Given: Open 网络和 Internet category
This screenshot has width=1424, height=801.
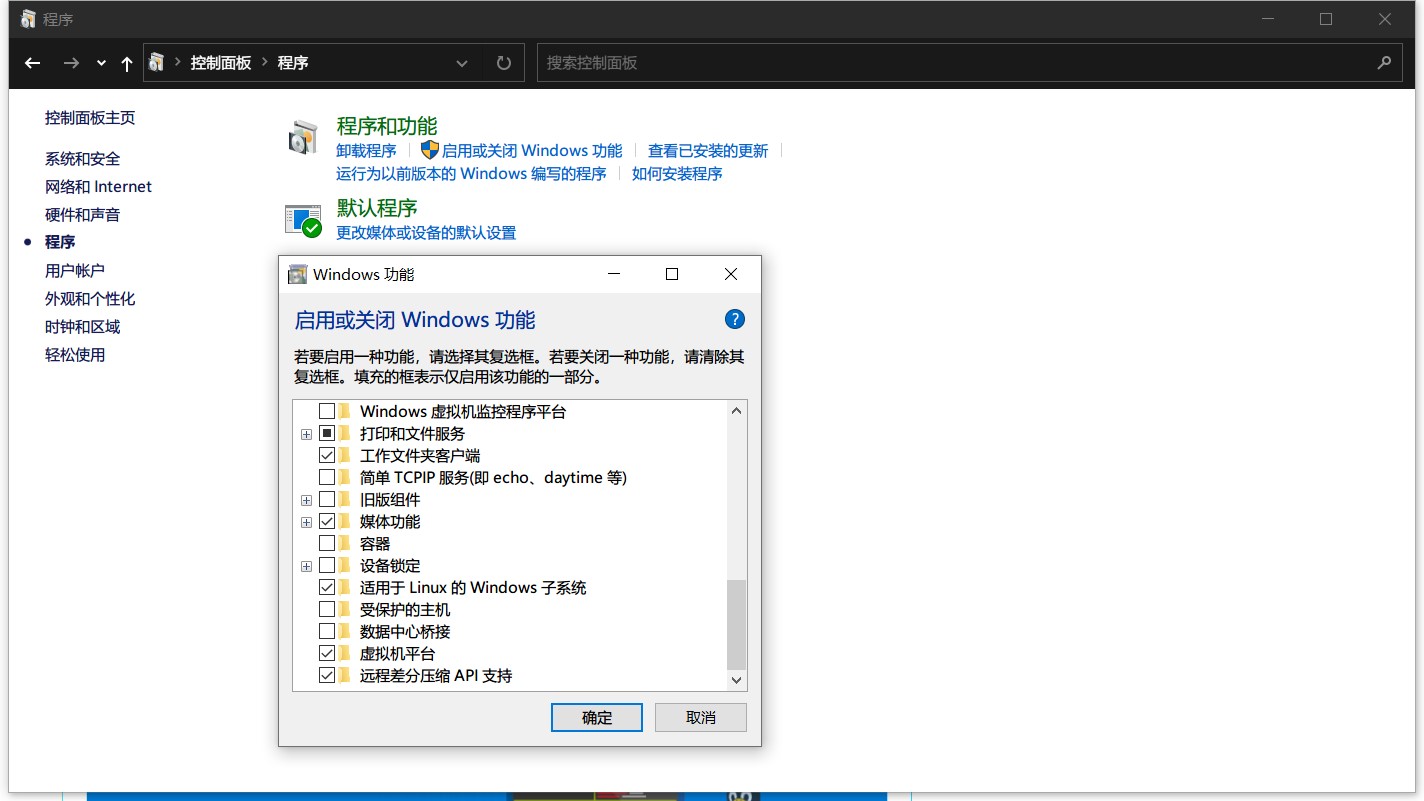Looking at the screenshot, I should pyautogui.click(x=98, y=187).
